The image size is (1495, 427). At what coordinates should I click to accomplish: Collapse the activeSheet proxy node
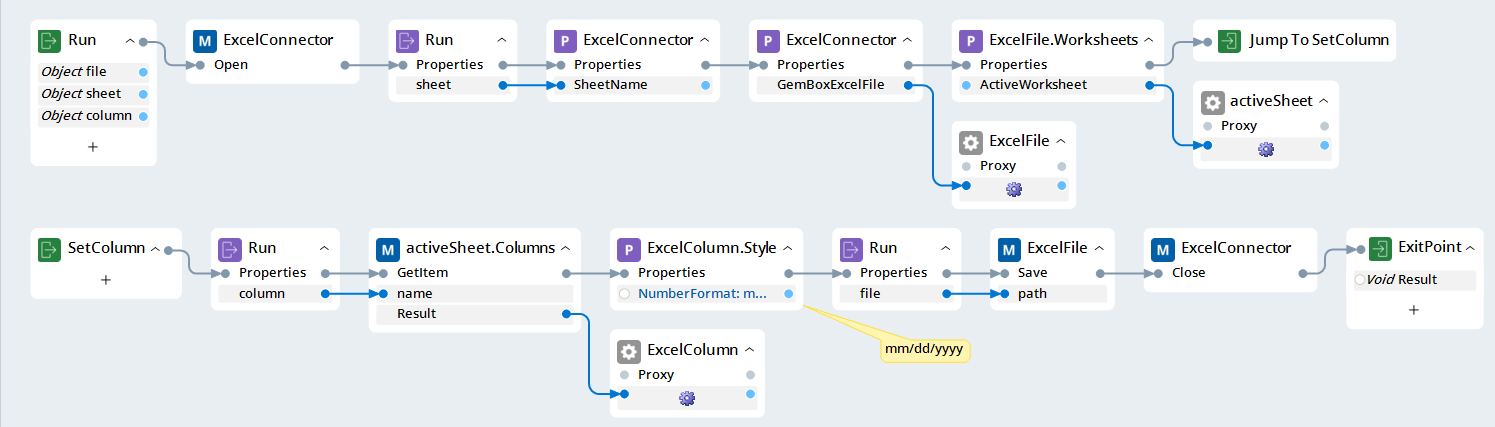coord(1323,102)
